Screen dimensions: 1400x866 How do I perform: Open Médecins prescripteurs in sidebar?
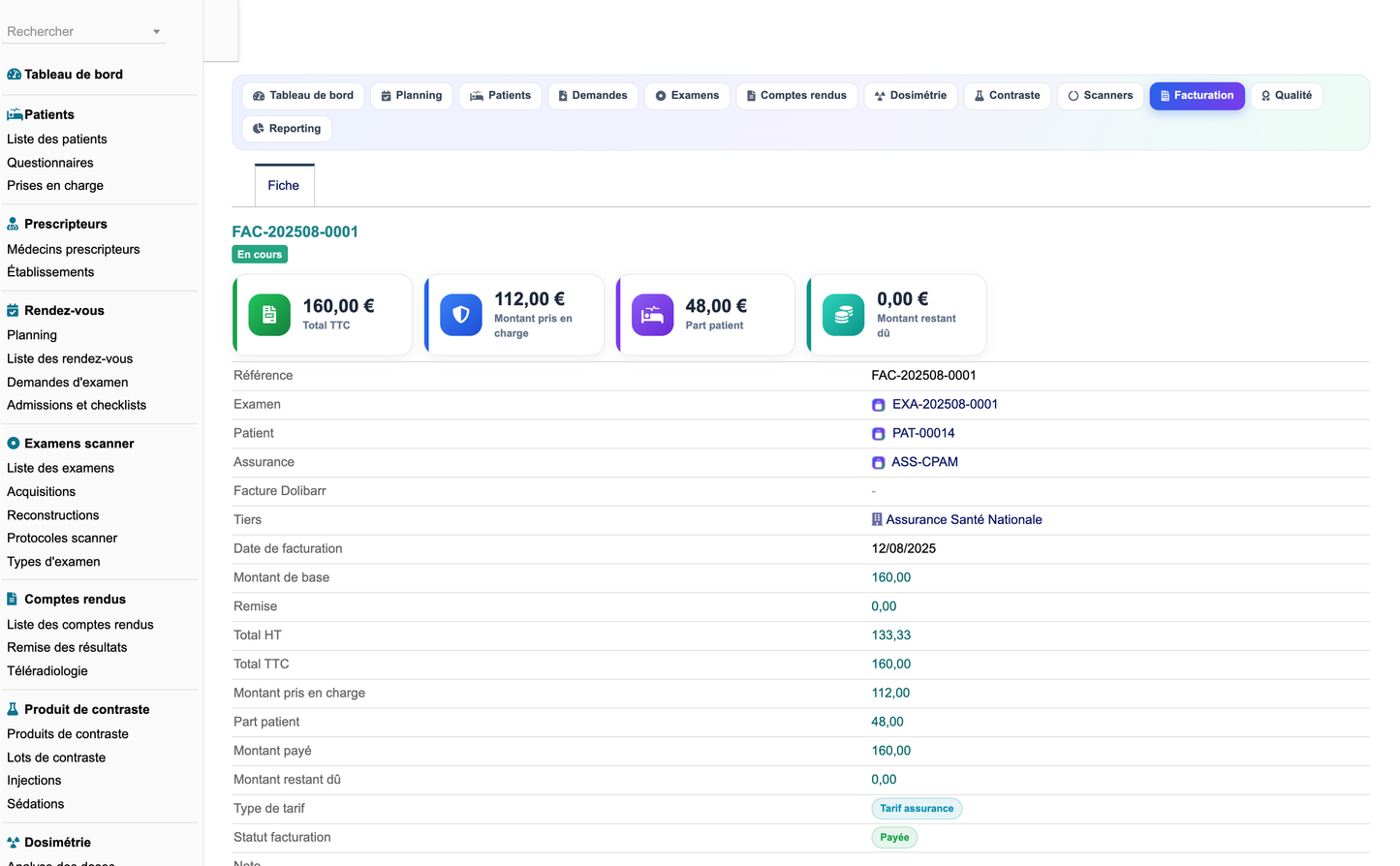click(74, 250)
